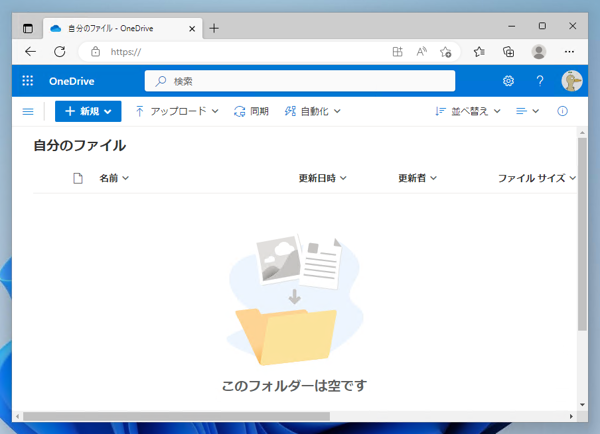Viewport: 600px width, 434px height.
Task: Open the Collections panel
Action: 509,52
